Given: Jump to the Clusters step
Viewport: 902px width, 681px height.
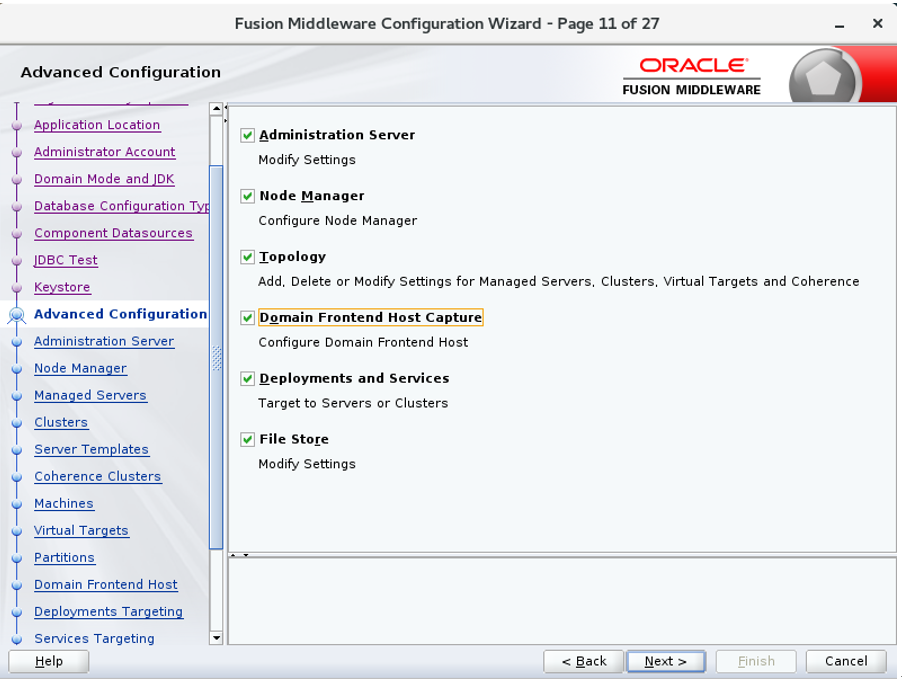Looking at the screenshot, I should [x=61, y=422].
